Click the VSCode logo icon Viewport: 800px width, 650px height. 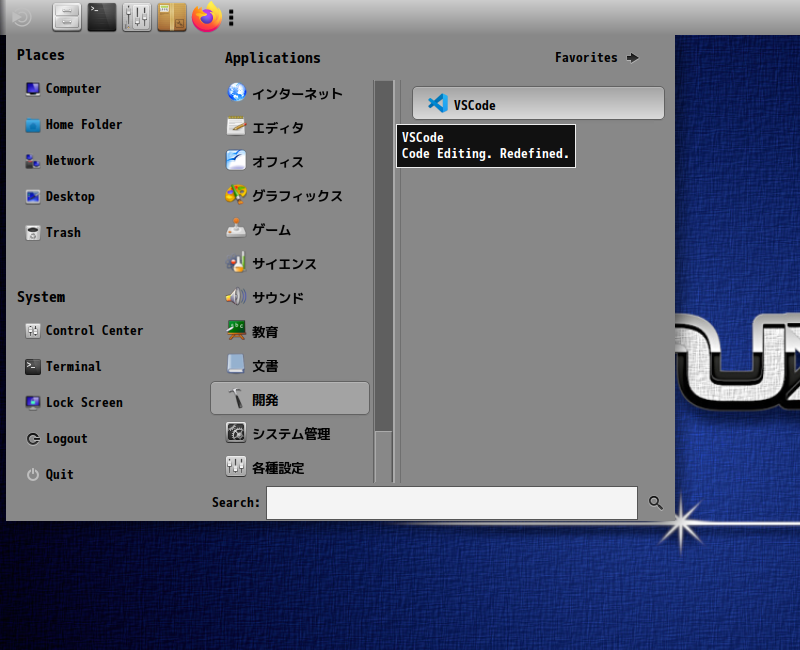click(438, 104)
